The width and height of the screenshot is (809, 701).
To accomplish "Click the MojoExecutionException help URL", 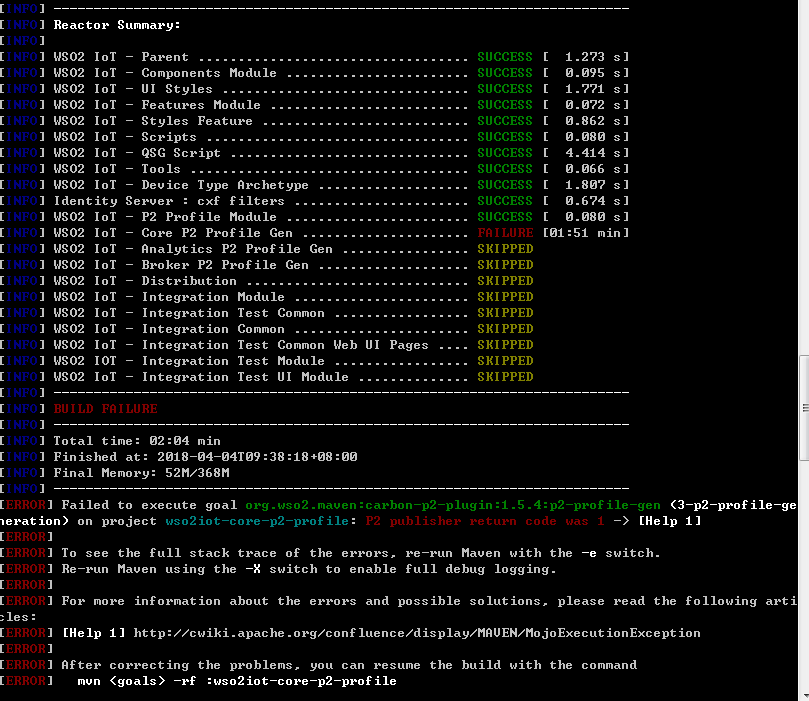I will click(x=417, y=633).
